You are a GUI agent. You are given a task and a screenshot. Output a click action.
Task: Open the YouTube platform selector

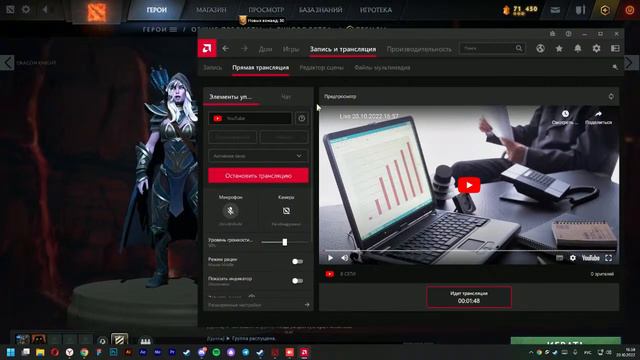click(x=250, y=118)
